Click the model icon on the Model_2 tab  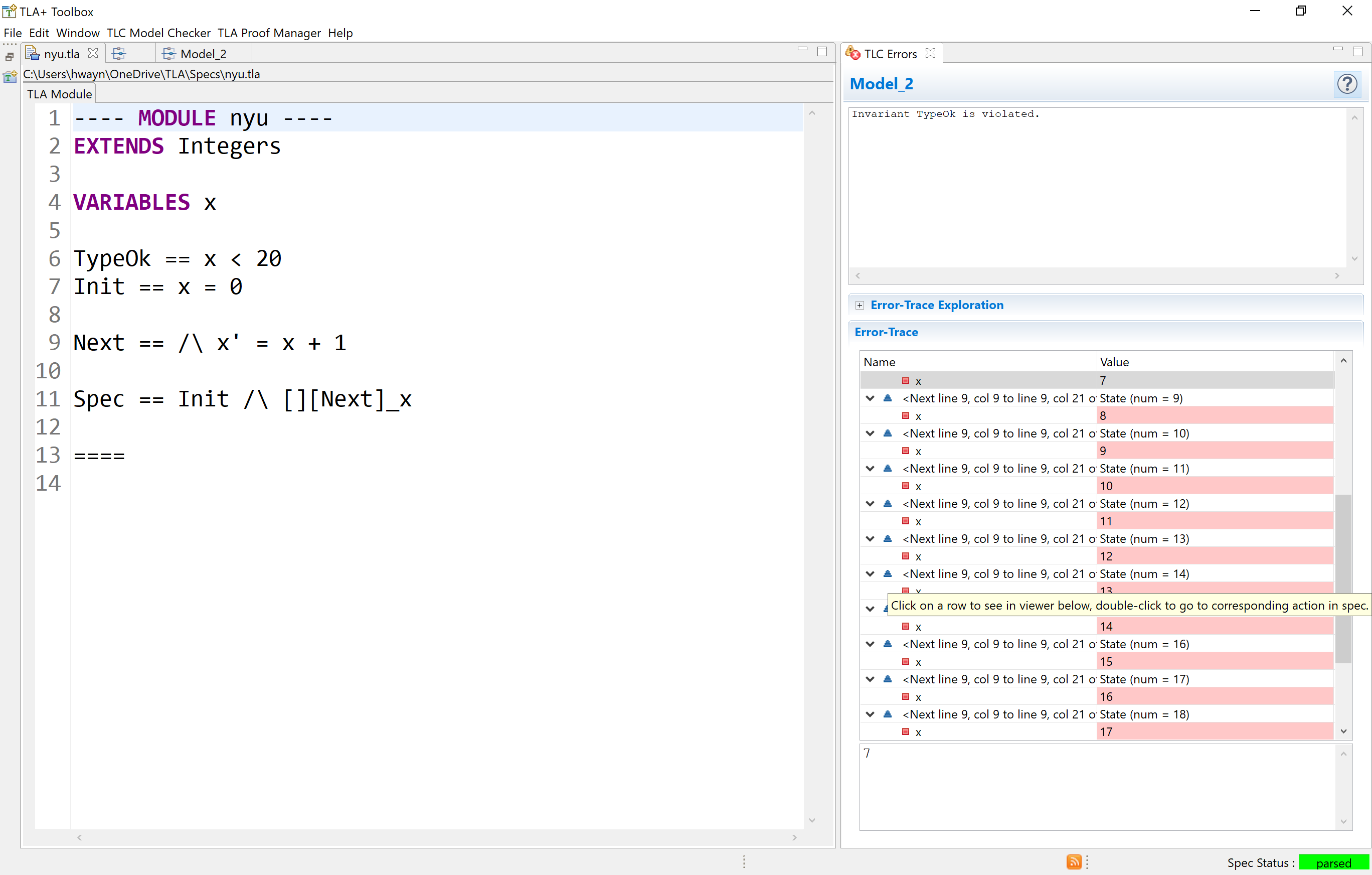[168, 53]
